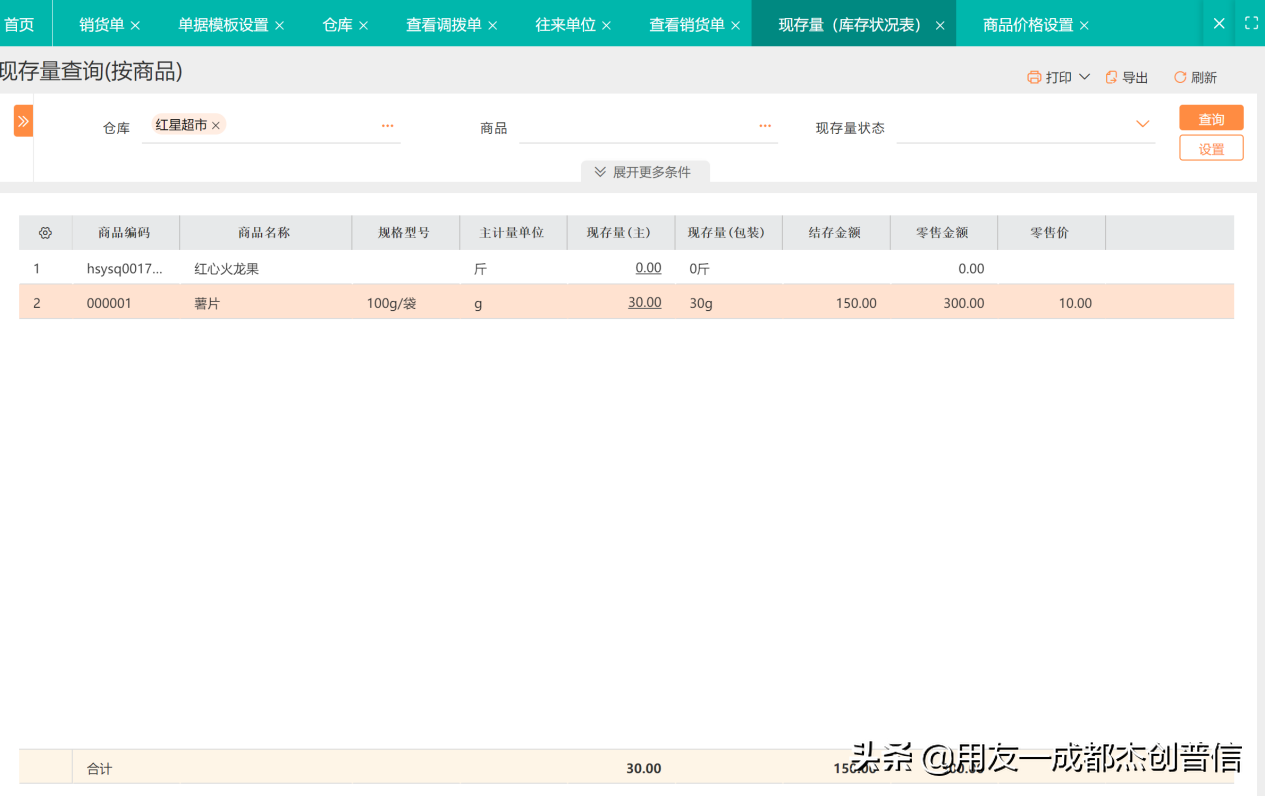The width and height of the screenshot is (1265, 796).
Task: Click the ellipsis icon beside 仓库 field
Action: coord(387,125)
